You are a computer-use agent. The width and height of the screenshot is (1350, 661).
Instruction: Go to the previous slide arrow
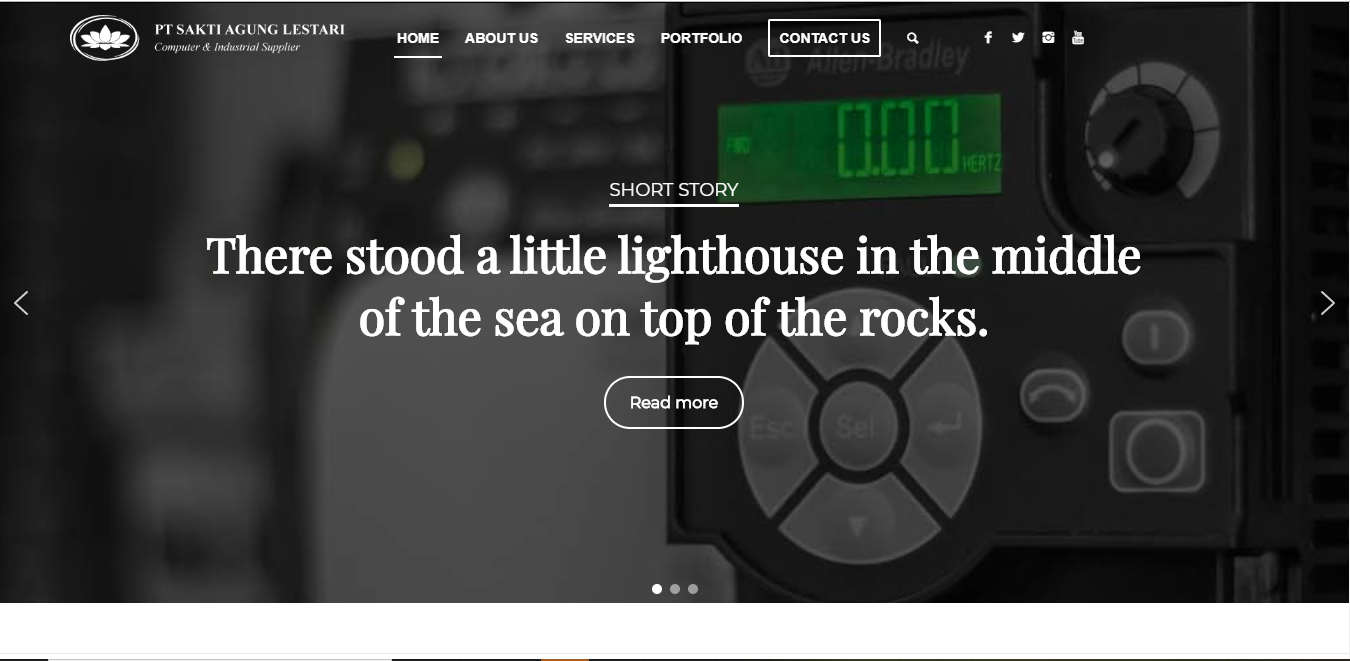click(21, 303)
